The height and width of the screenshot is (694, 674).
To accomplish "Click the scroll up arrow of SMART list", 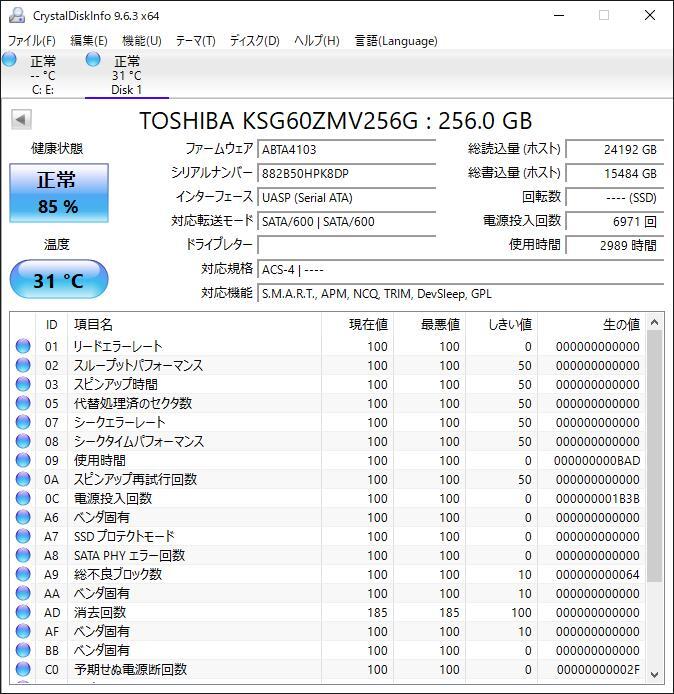I will (x=655, y=323).
